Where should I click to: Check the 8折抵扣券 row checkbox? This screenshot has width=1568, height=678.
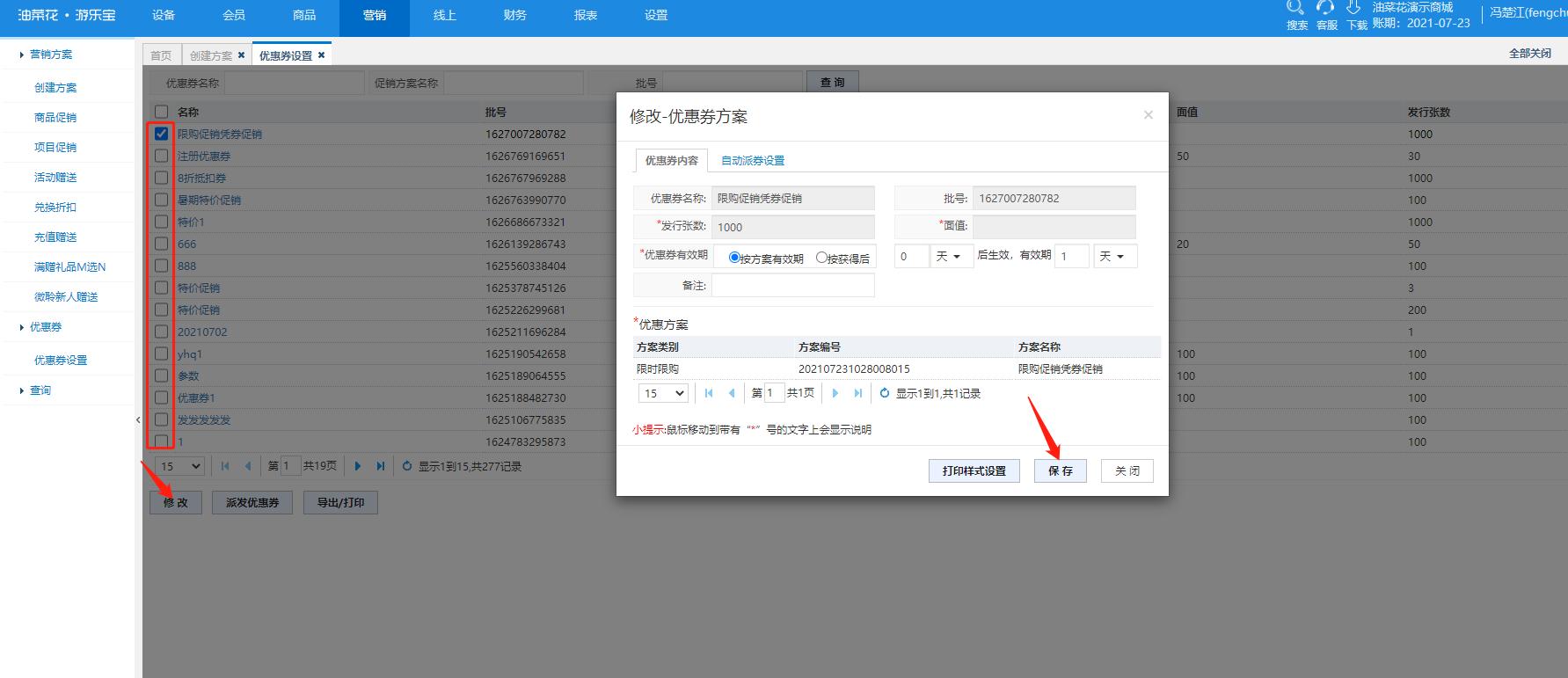tap(161, 178)
